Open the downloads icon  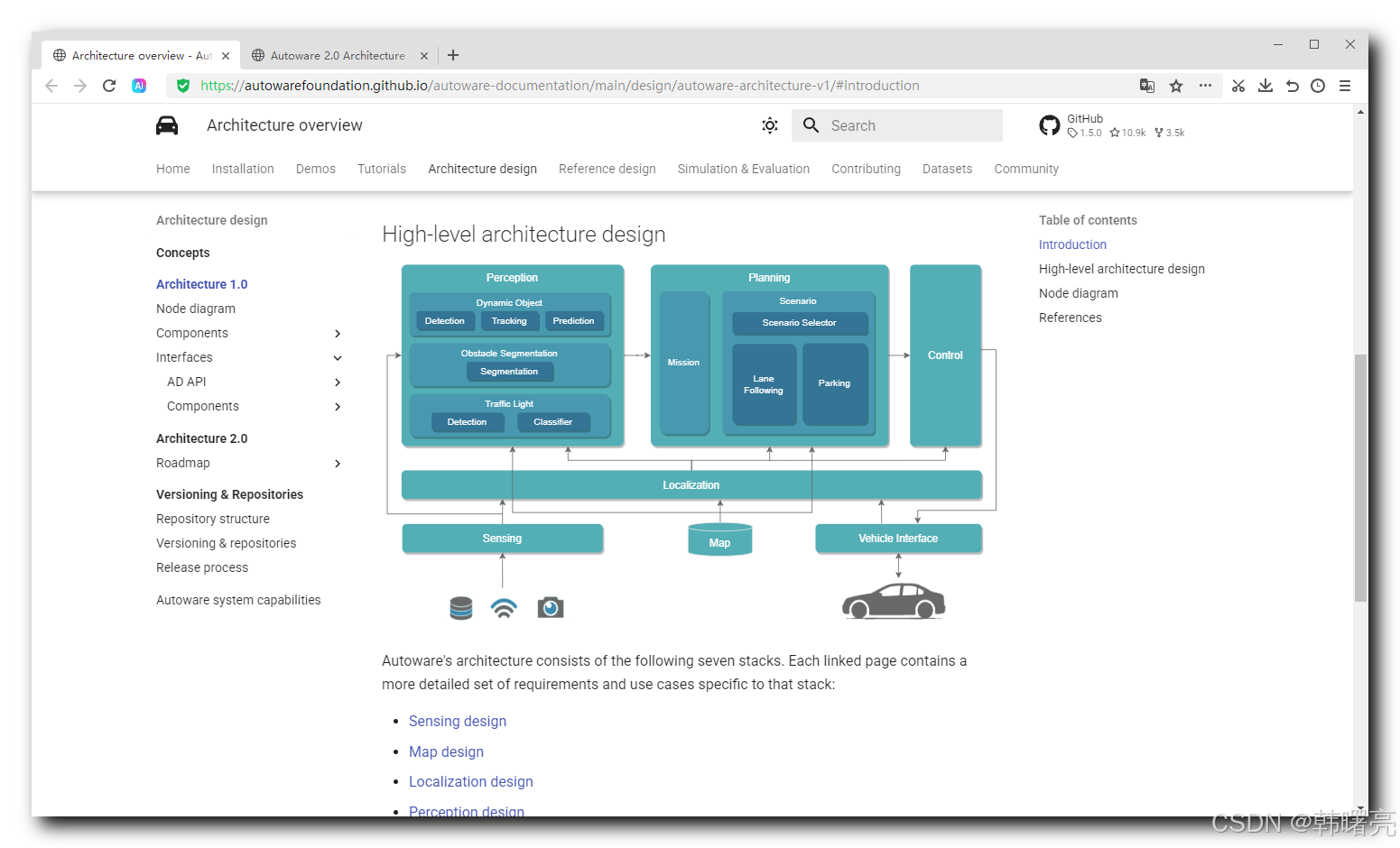point(1266,86)
